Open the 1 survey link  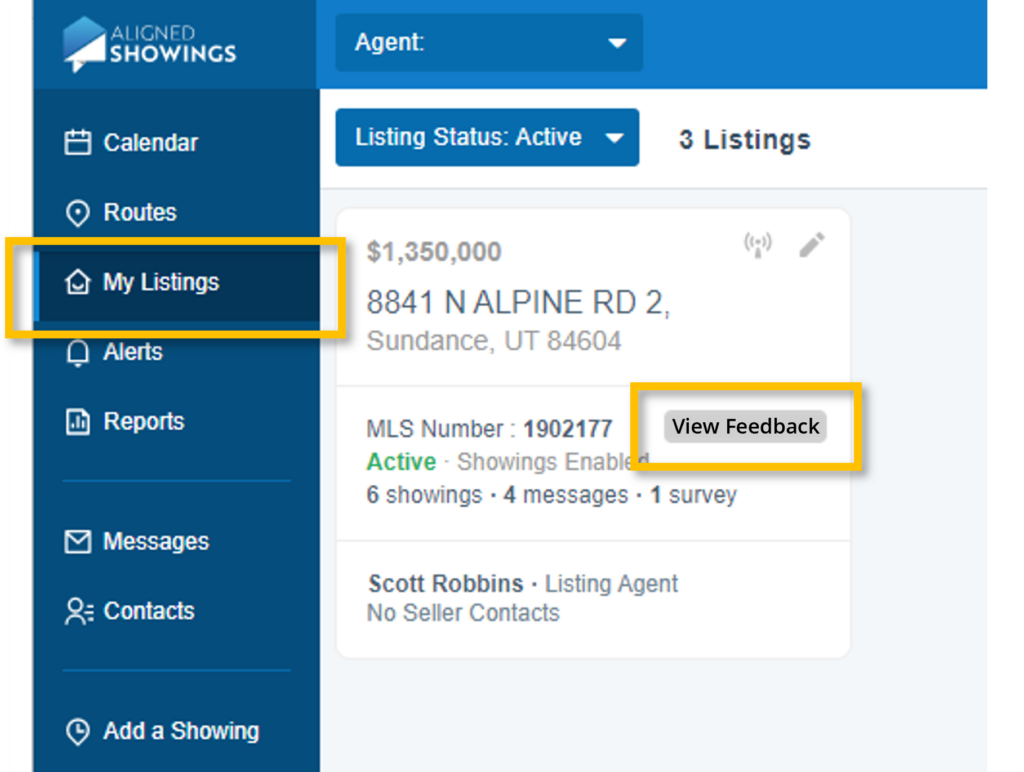pos(693,495)
